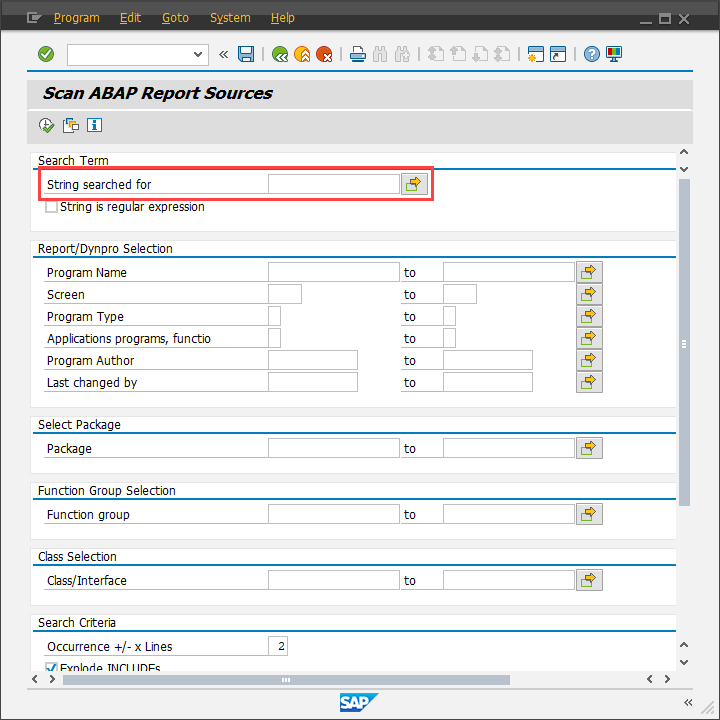Click the Execute clock icon
720x720 pixels.
[46, 125]
